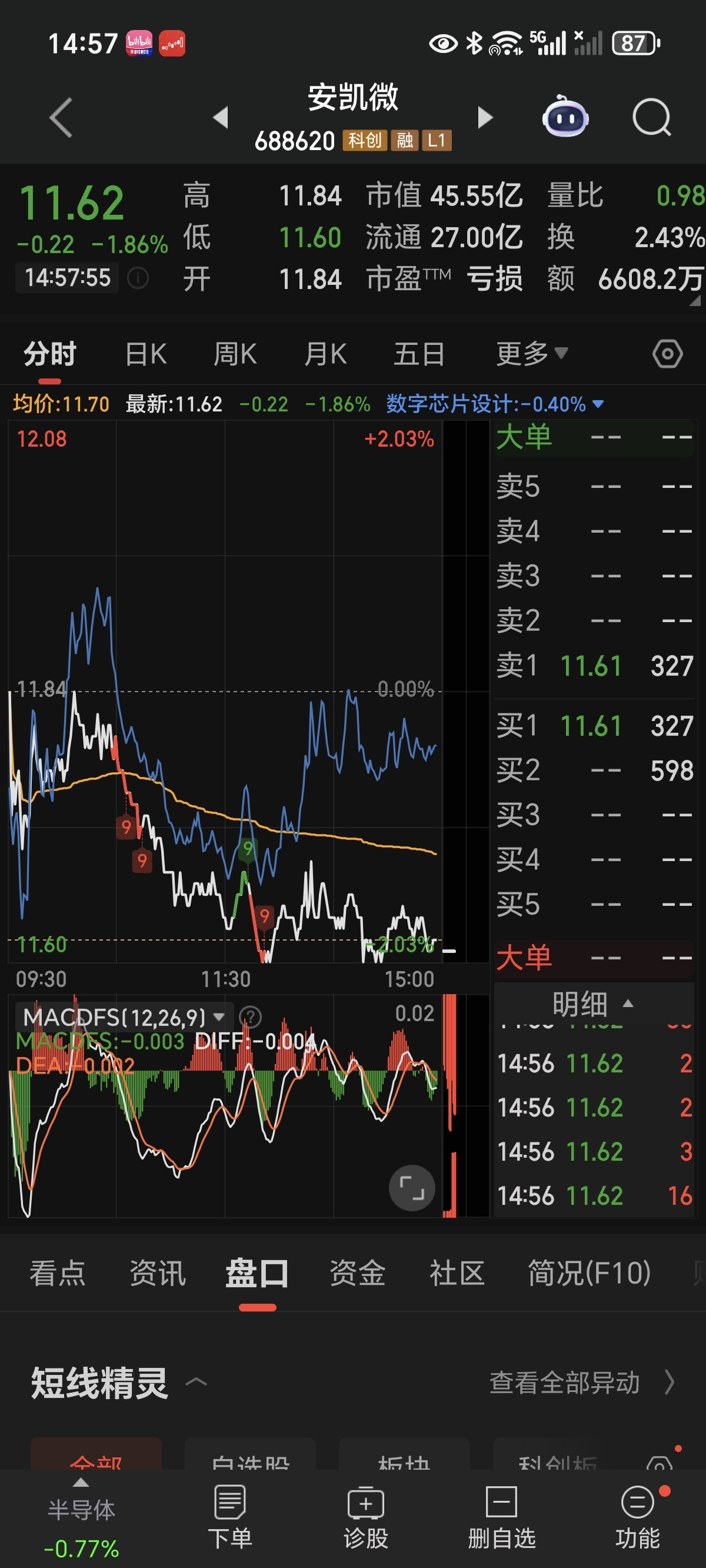Tap the red 大单 row at bottom
Viewport: 706px width, 1568px height.
tap(594, 958)
